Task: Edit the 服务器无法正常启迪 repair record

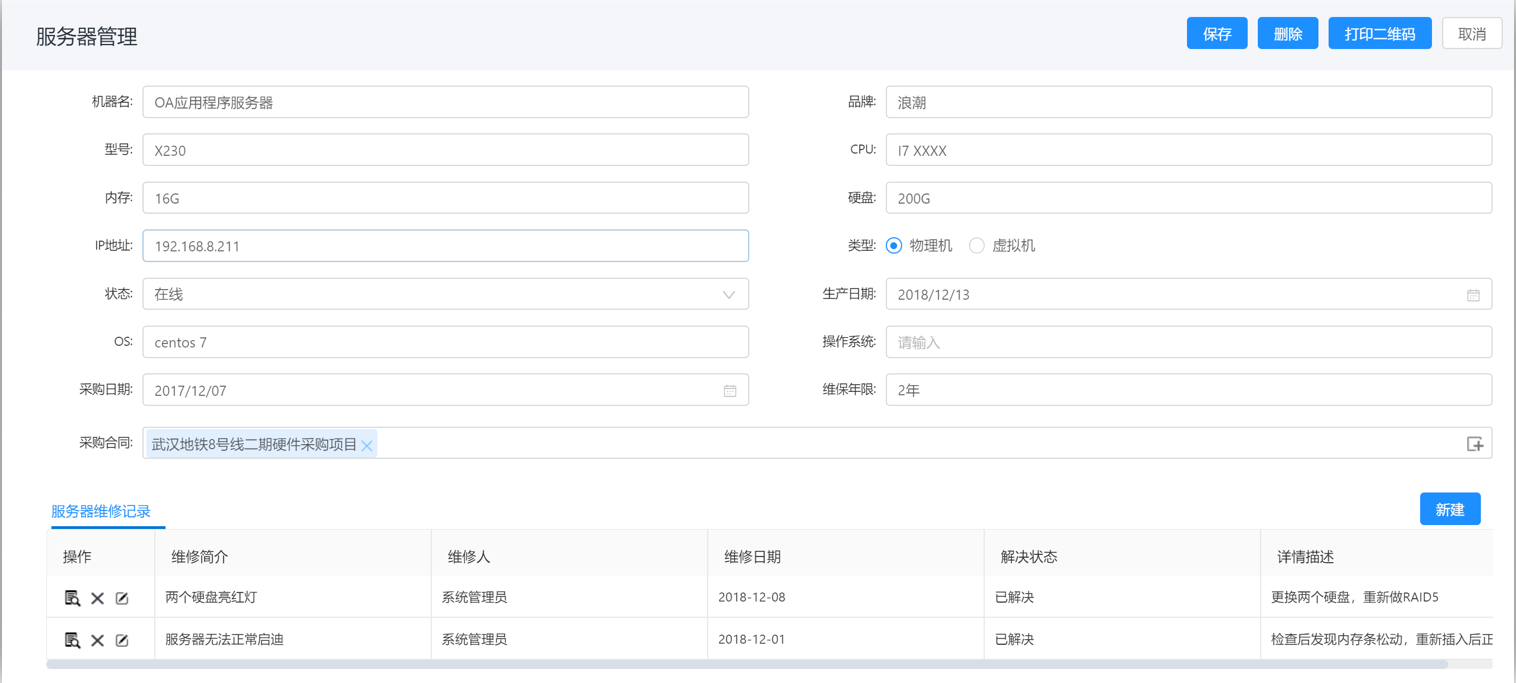Action: click(122, 640)
